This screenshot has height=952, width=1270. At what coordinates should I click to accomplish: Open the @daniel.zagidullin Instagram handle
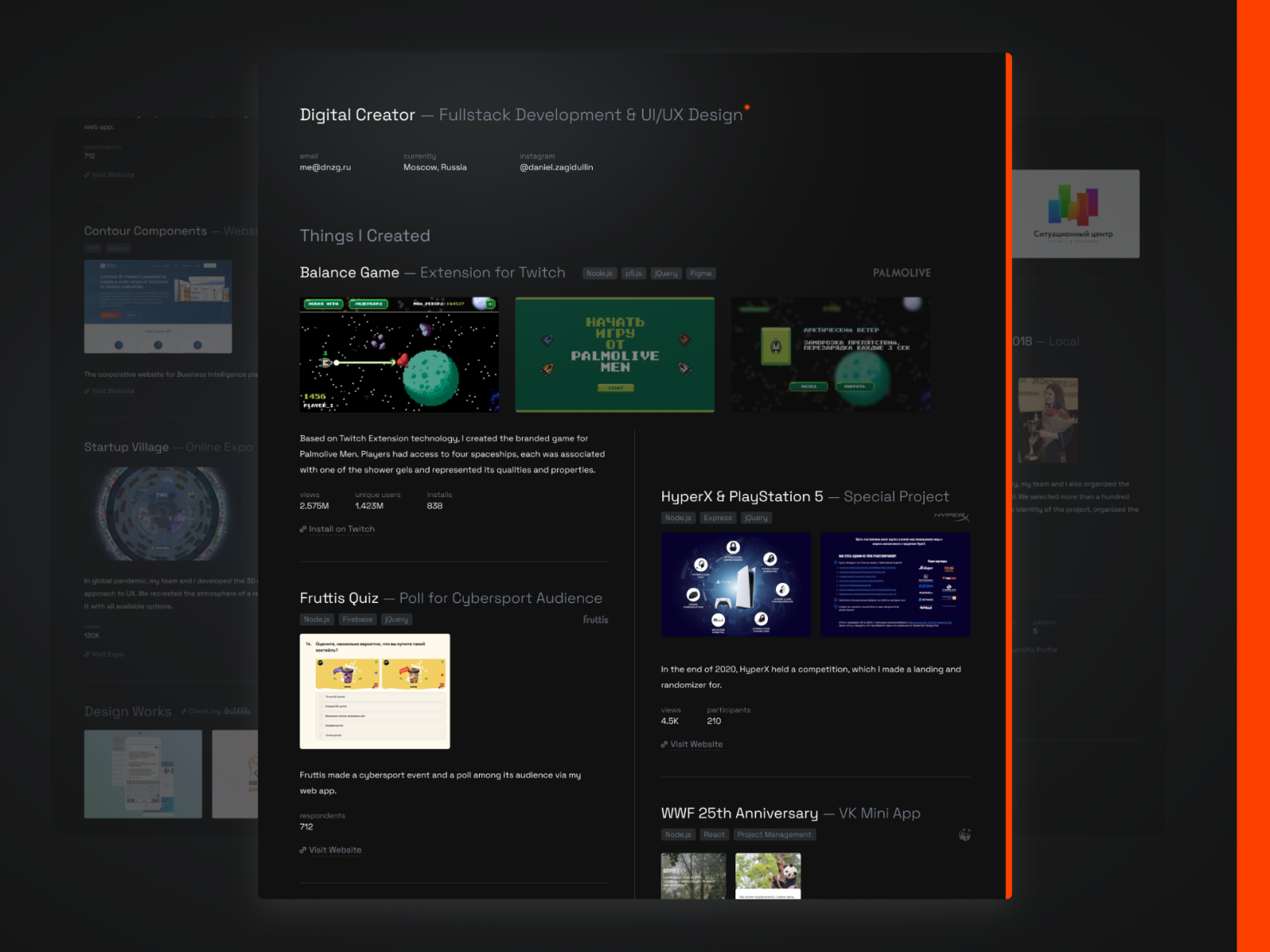click(x=556, y=167)
